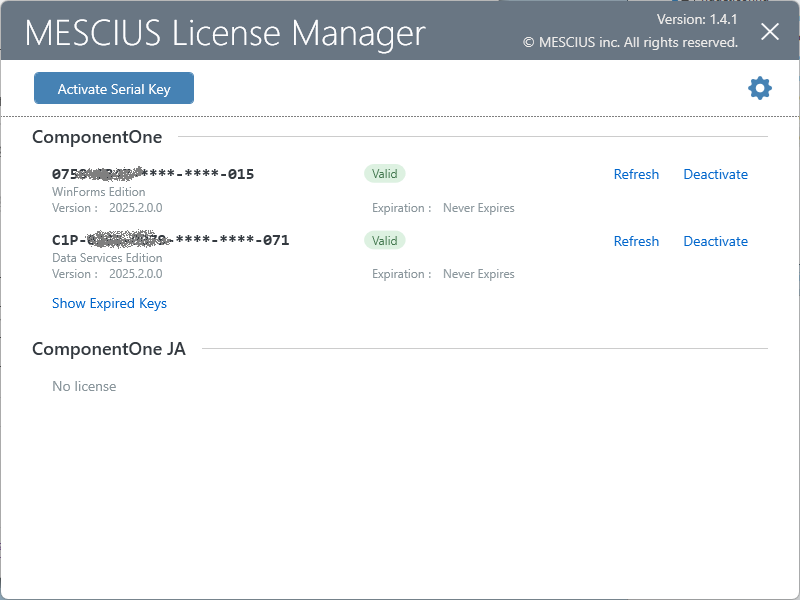Click the Version: 1.4.1 label

(x=697, y=19)
